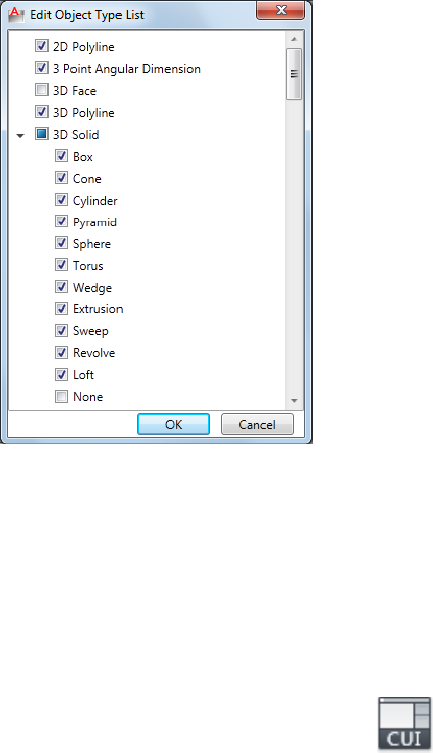Viewport: 433px width, 753px height.
Task: Close the Edit Object Type List dialog
Action: 280,10
